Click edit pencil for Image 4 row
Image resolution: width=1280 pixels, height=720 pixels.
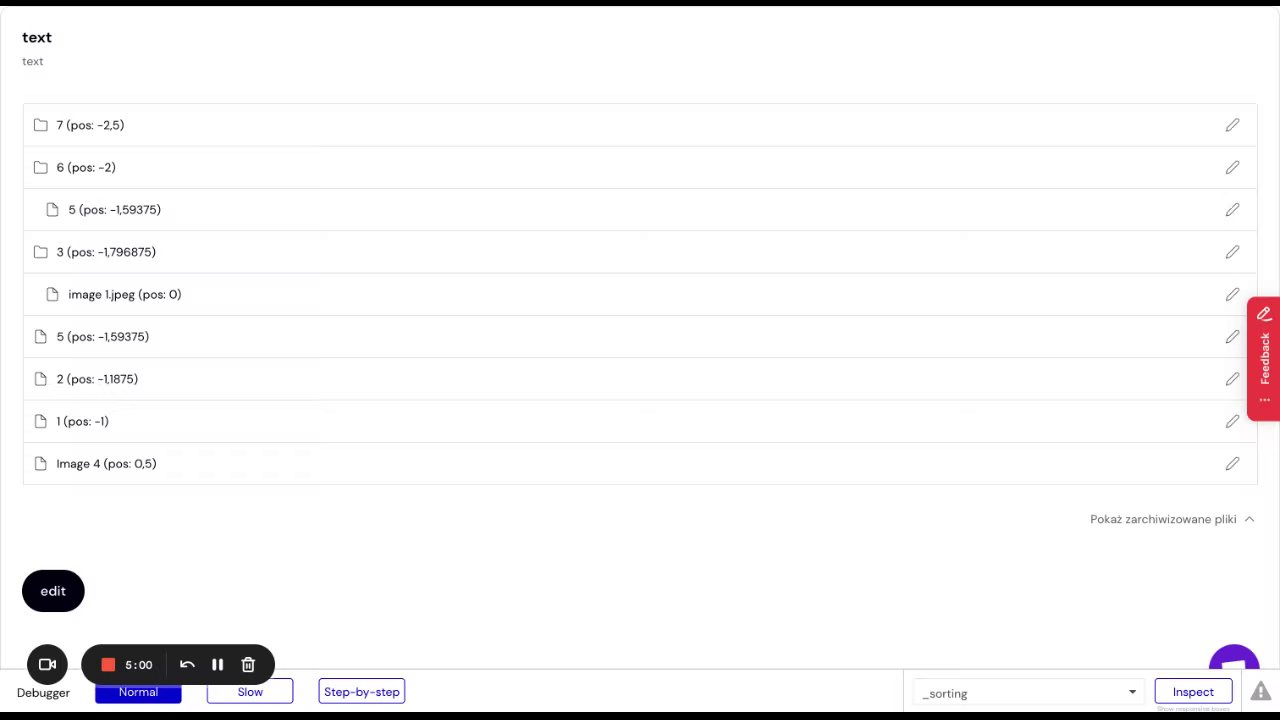pos(1232,464)
